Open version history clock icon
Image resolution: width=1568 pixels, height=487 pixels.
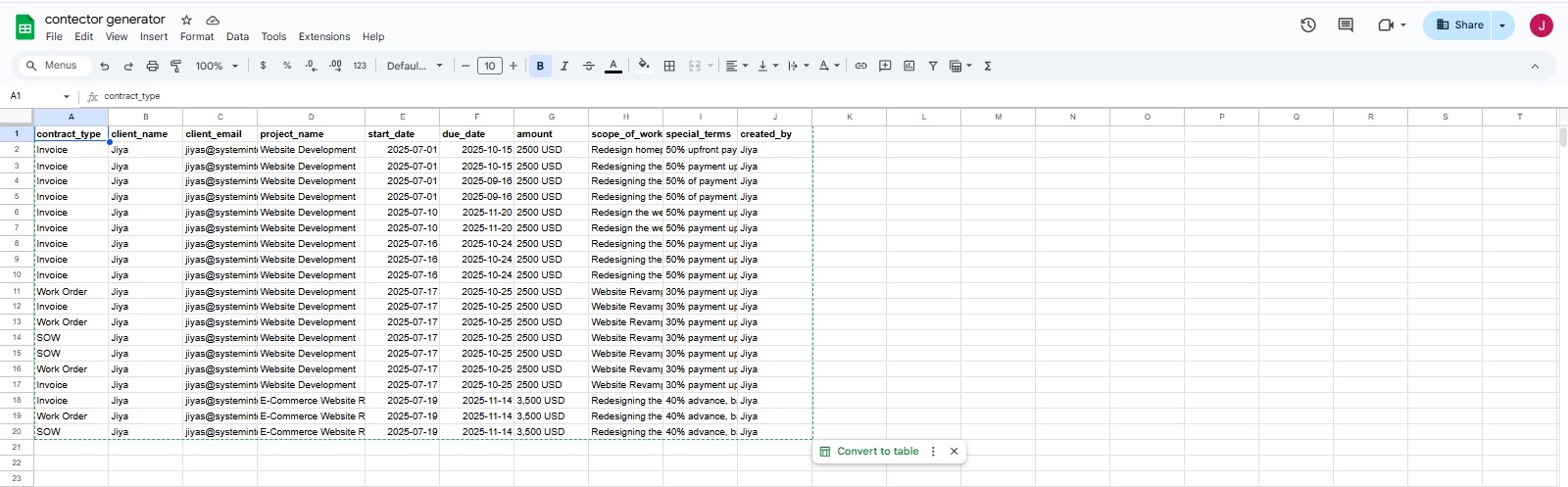click(1308, 25)
